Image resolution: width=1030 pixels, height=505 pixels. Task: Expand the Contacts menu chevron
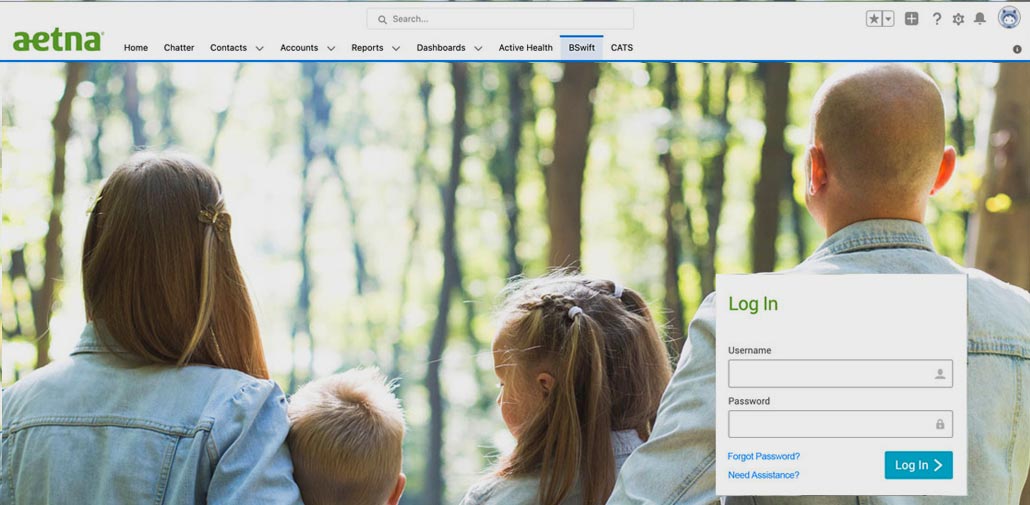[x=260, y=48]
